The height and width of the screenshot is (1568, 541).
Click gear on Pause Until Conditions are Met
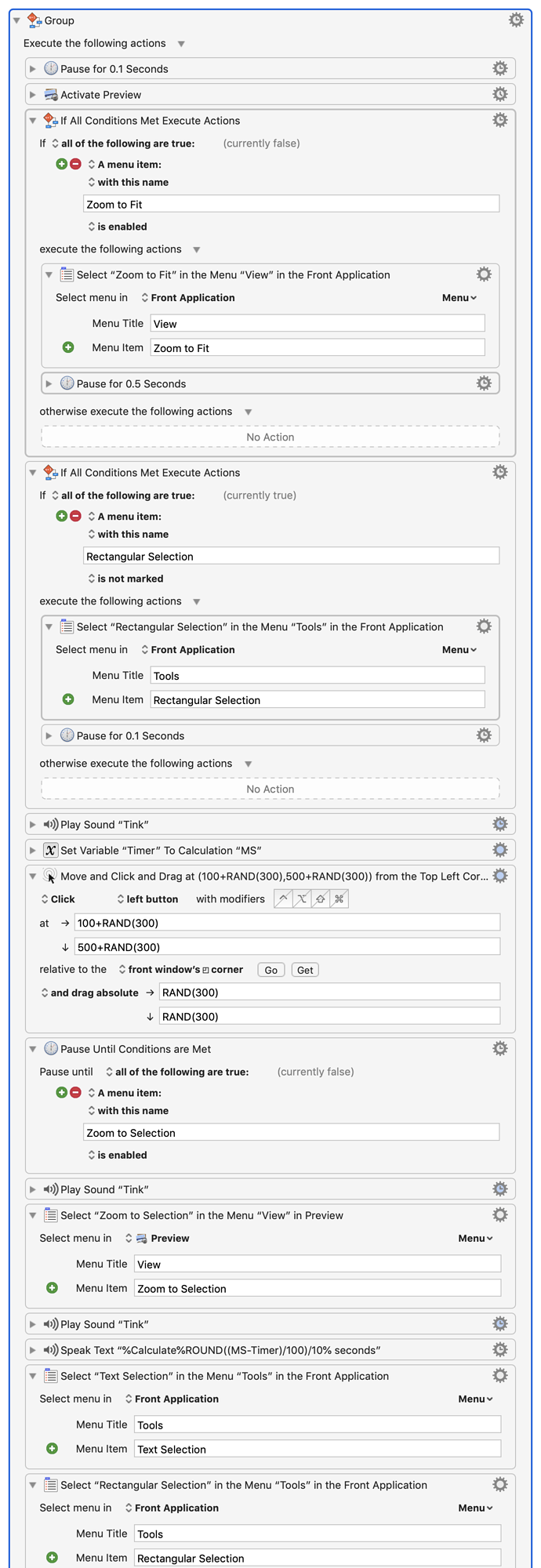point(499,1048)
